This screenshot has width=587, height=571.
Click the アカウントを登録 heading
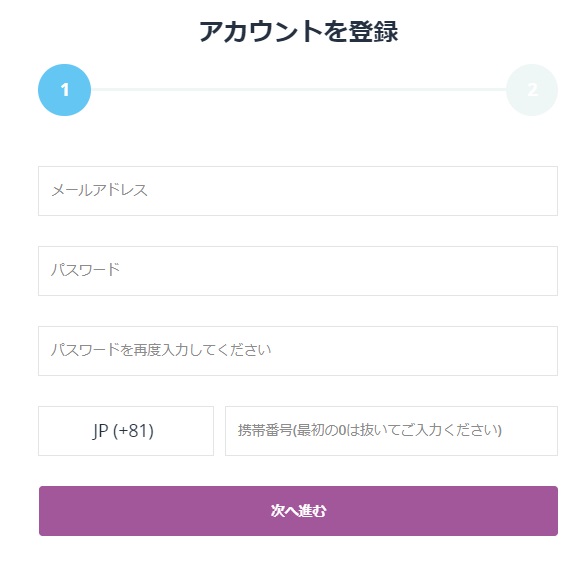click(x=298, y=31)
